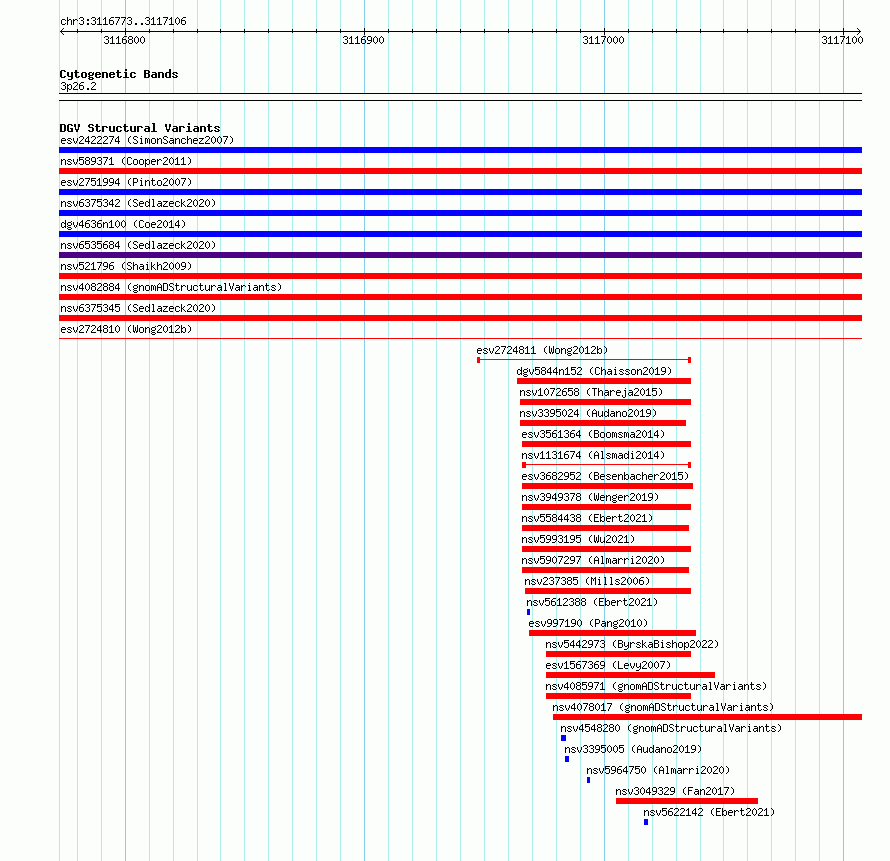Image resolution: width=890 pixels, height=861 pixels.
Task: Select the red bar under esv1567369 (Levy2007)
Action: 630,675
